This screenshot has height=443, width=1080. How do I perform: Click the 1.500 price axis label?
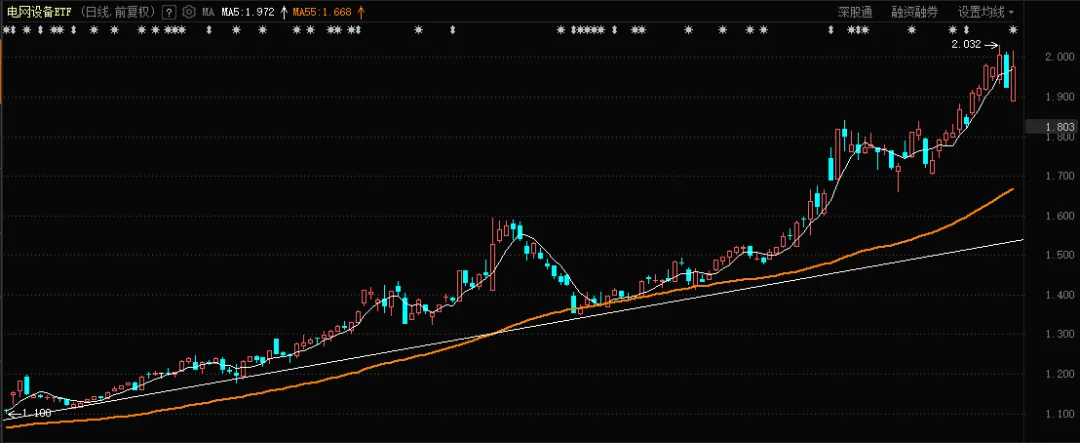(x=1061, y=256)
